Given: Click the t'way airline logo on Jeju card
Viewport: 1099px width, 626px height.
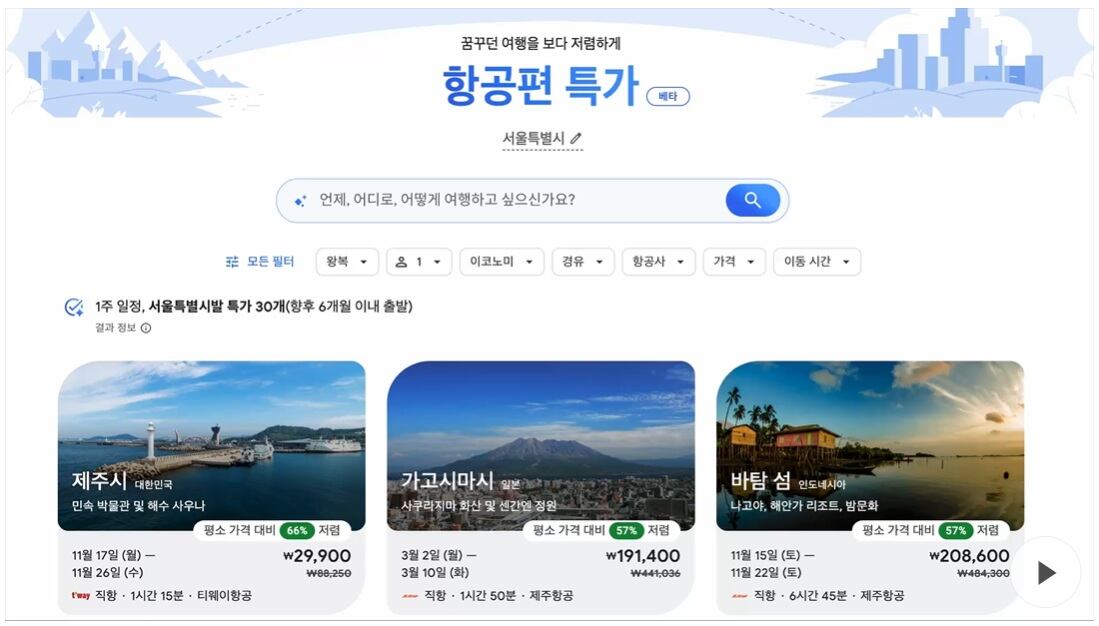Looking at the screenshot, I should click(x=81, y=596).
